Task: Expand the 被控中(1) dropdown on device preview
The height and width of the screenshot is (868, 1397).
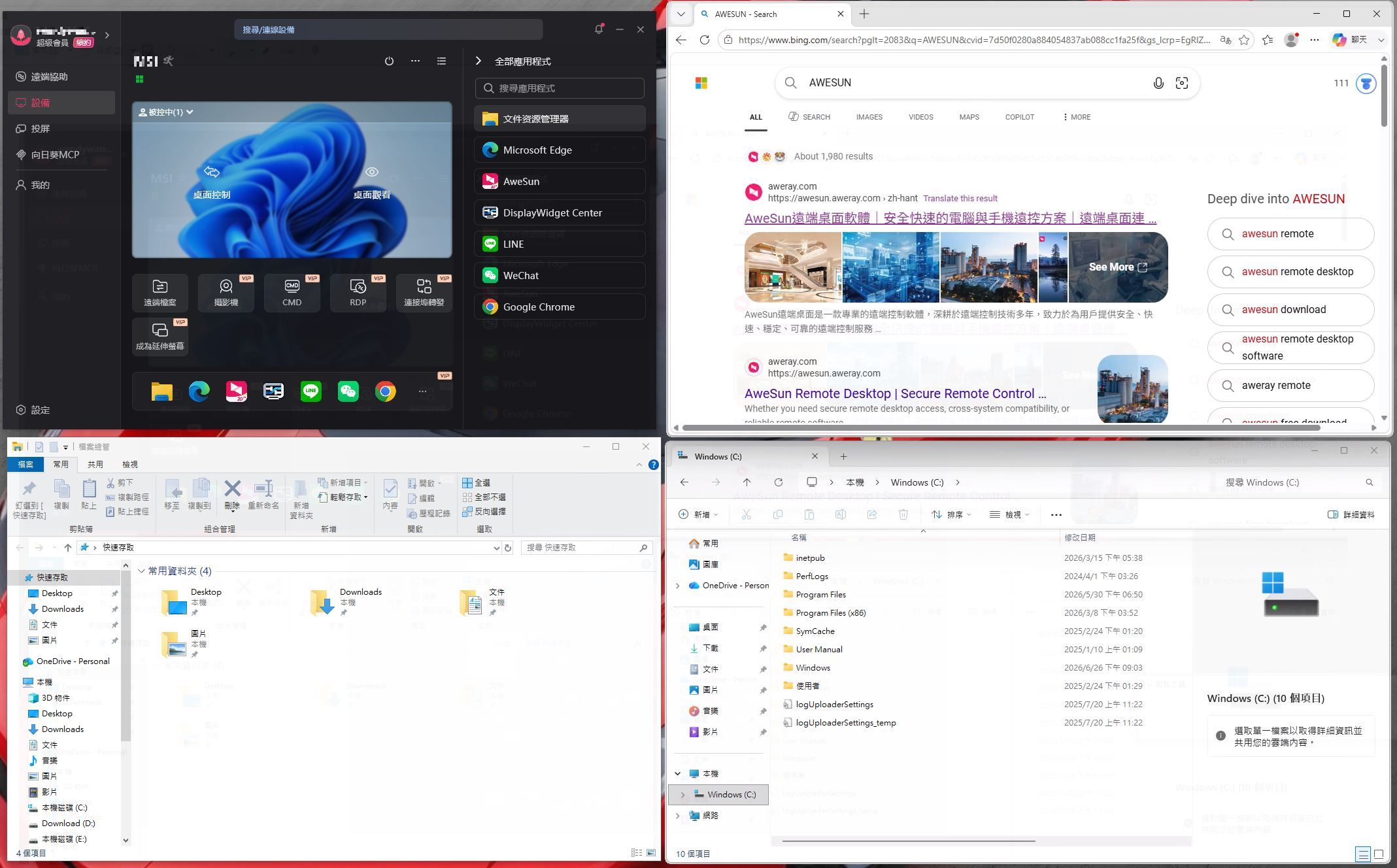Action: [x=166, y=112]
